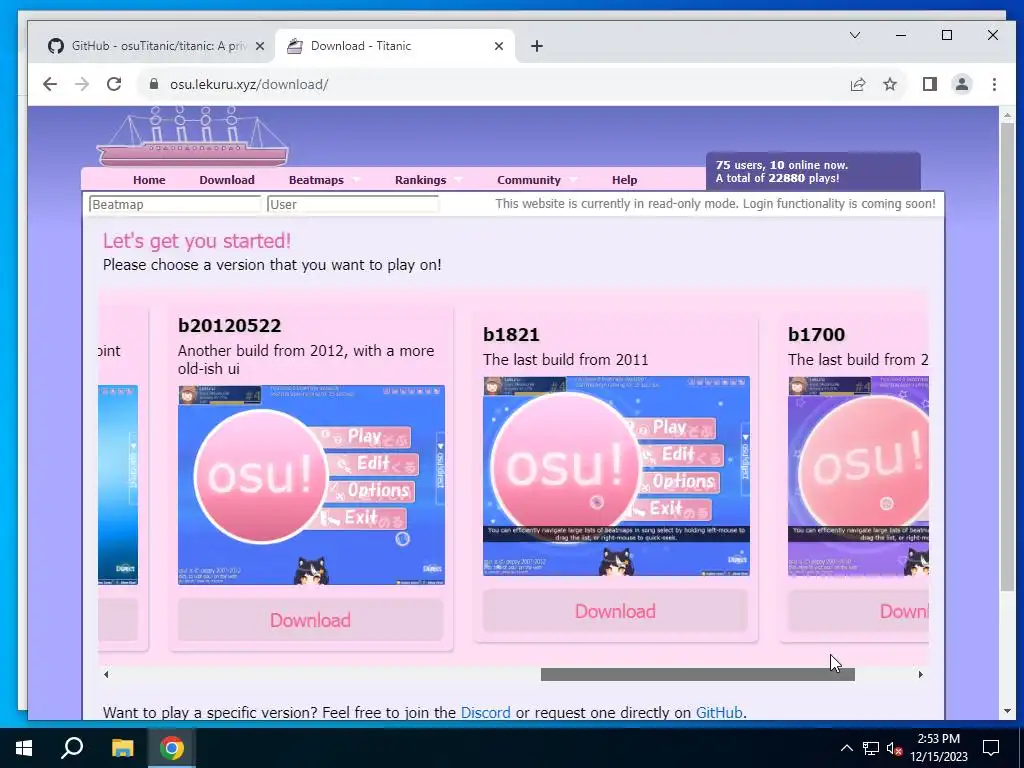Click the horizontal scrollbar left arrow
1024x768 pixels.
(106, 675)
